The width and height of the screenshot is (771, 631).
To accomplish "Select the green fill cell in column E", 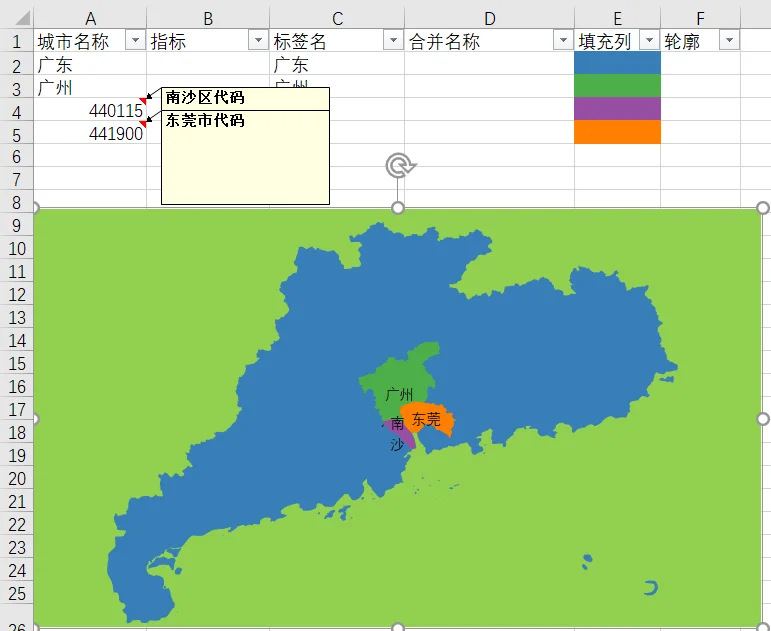I will pos(617,86).
